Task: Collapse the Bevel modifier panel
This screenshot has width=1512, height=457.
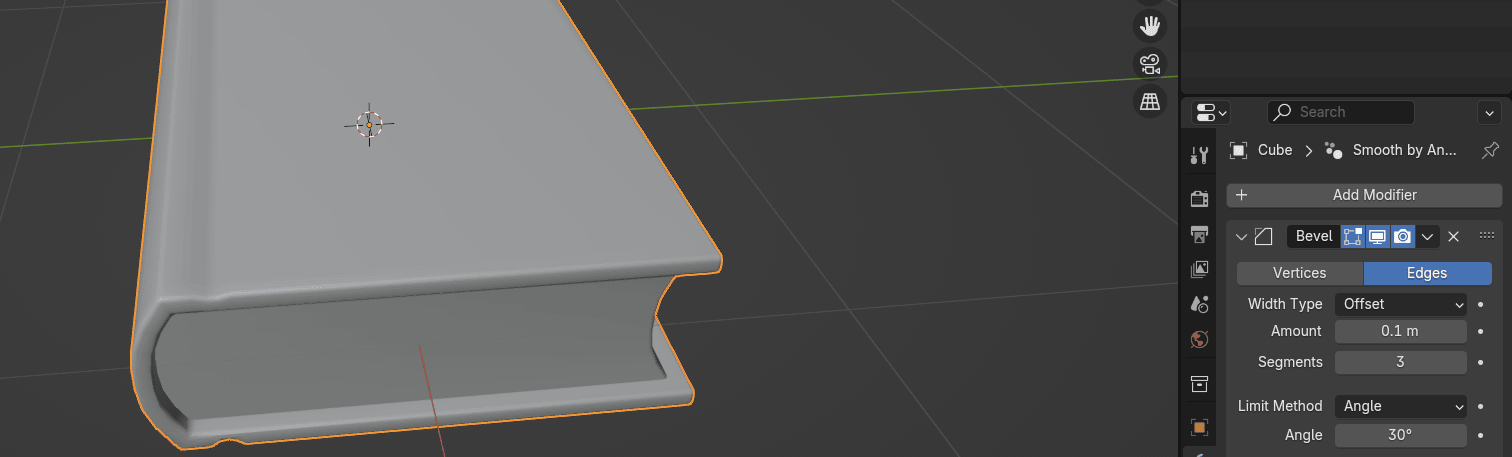Action: click(1241, 236)
